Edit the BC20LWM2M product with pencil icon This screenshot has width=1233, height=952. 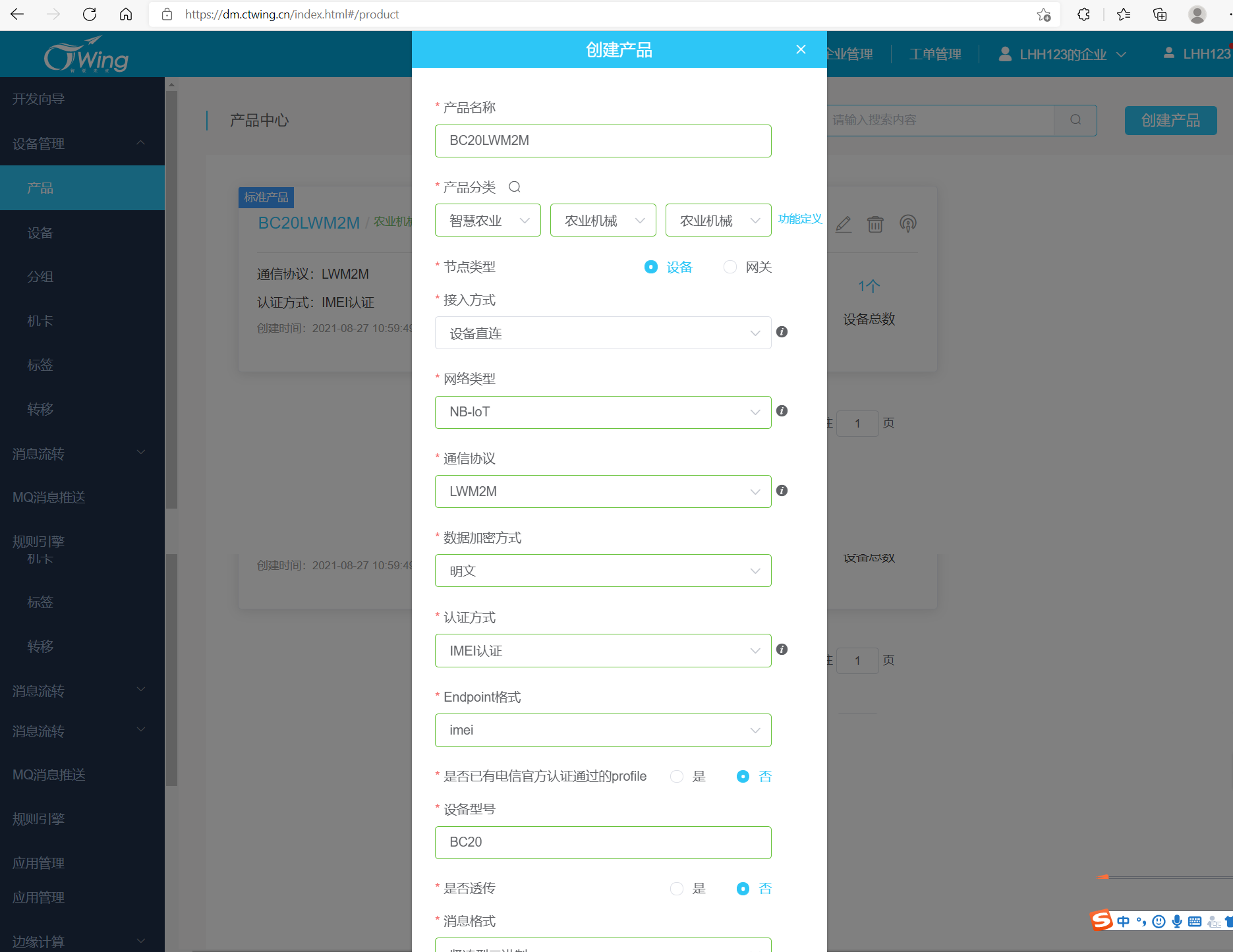tap(844, 224)
